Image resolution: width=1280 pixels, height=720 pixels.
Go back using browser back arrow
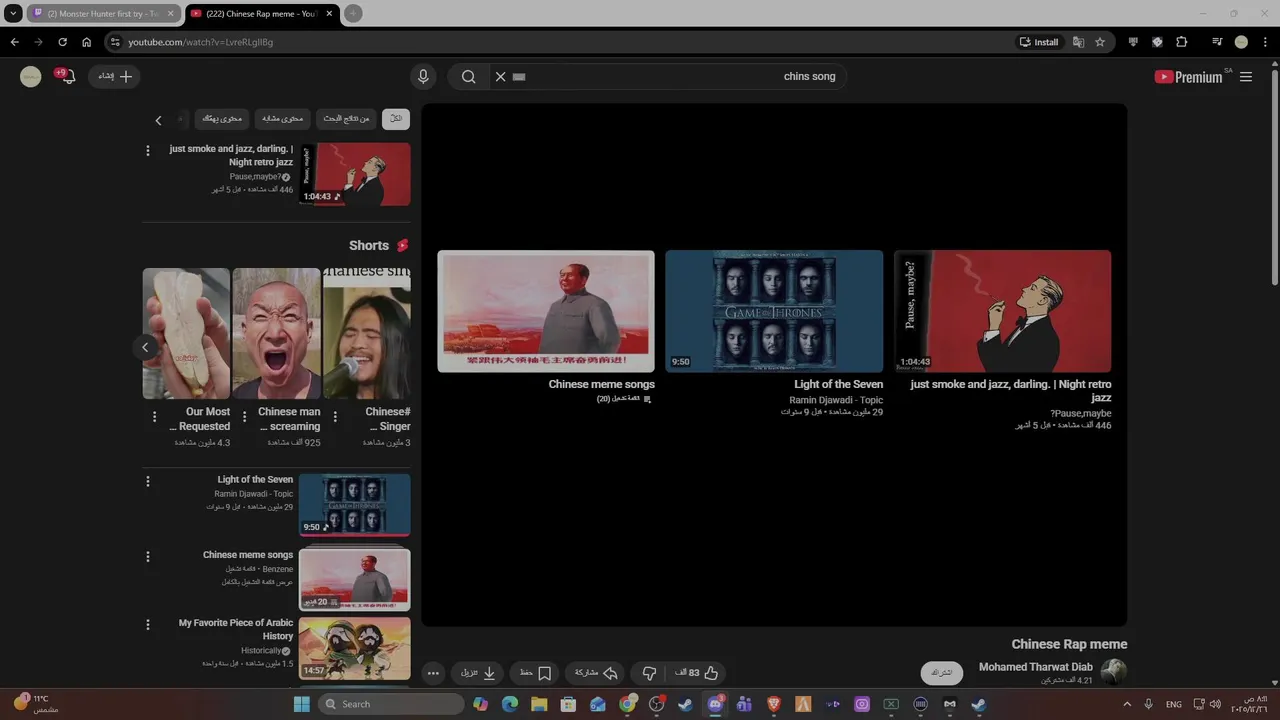14,42
